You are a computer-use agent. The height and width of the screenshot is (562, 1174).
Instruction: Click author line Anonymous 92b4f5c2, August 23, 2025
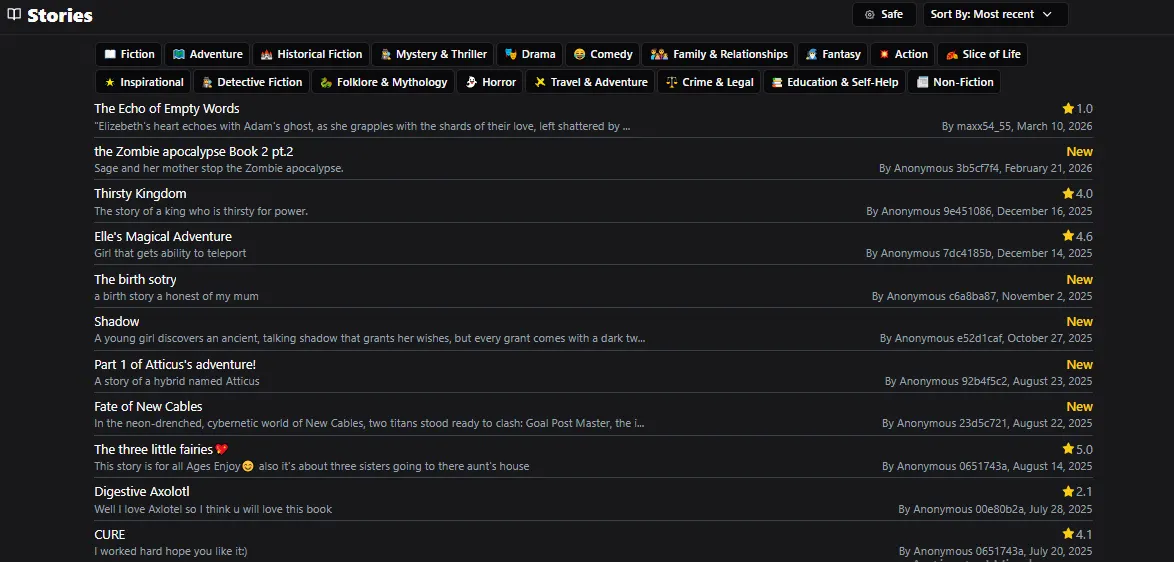989,382
